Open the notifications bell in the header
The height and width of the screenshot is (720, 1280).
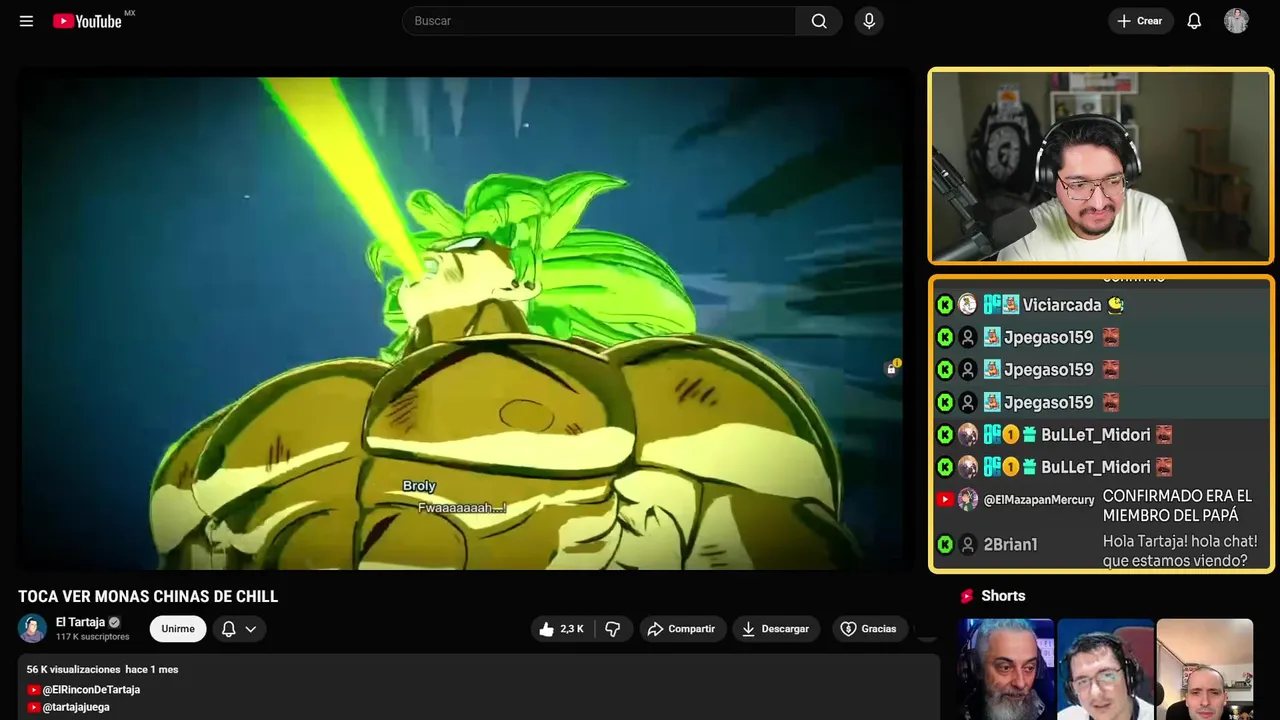tap(1194, 21)
